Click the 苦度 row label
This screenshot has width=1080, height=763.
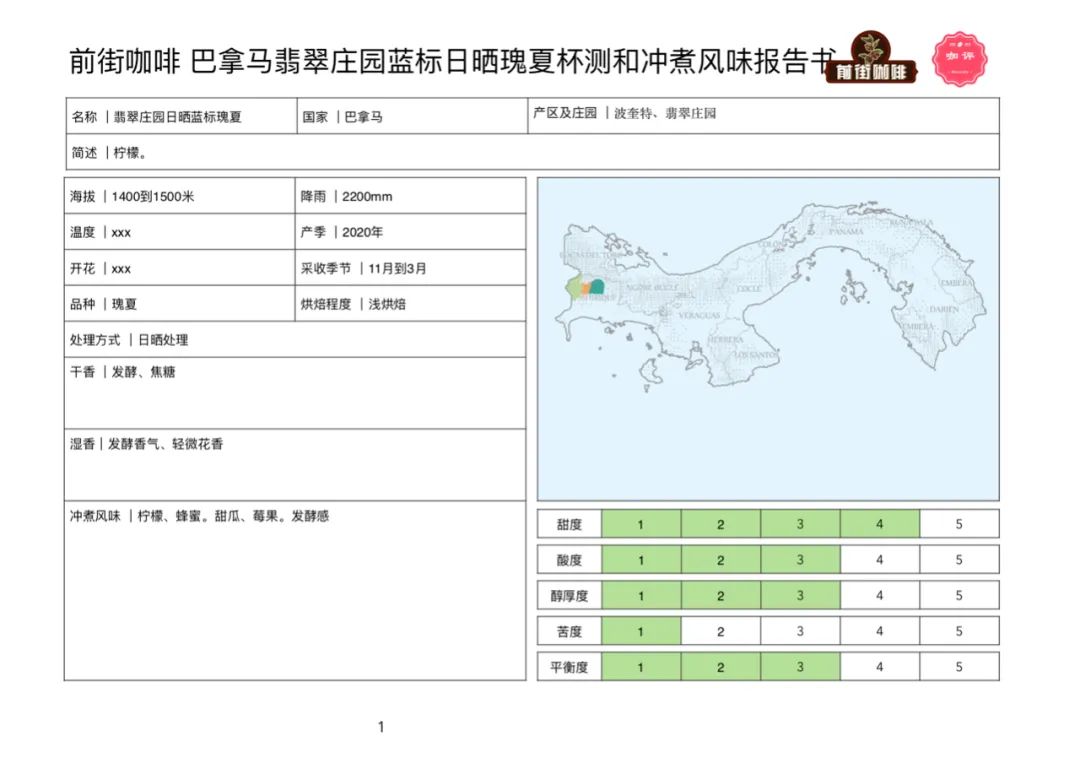[x=570, y=631]
